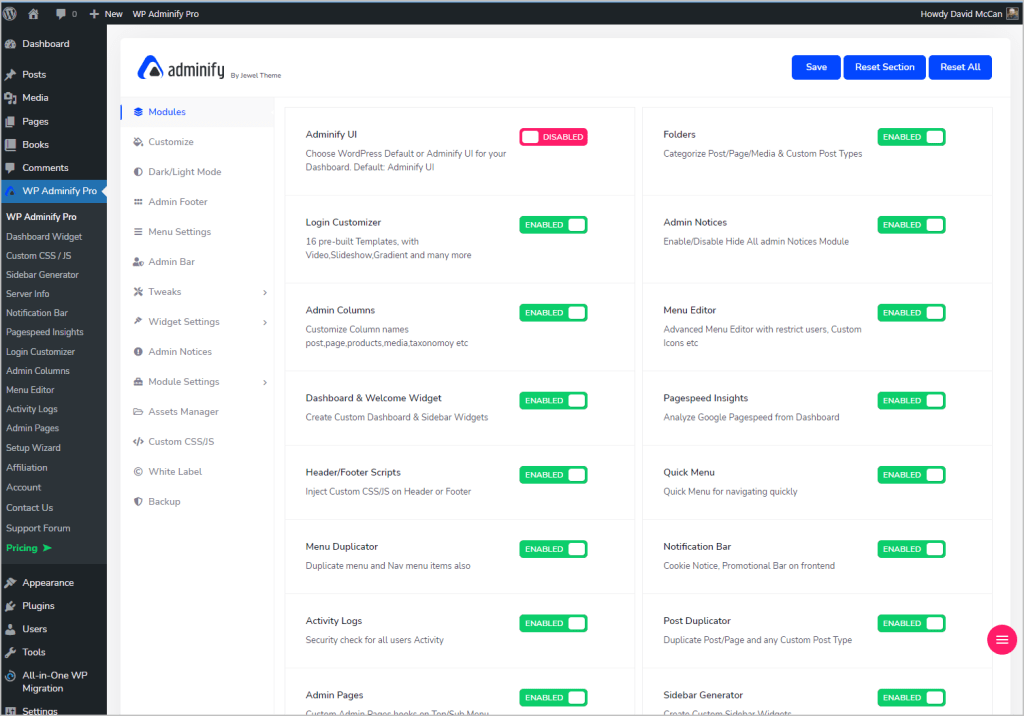The image size is (1024, 716).
Task: Switch to Dark/Light Mode tab
Action: click(197, 172)
